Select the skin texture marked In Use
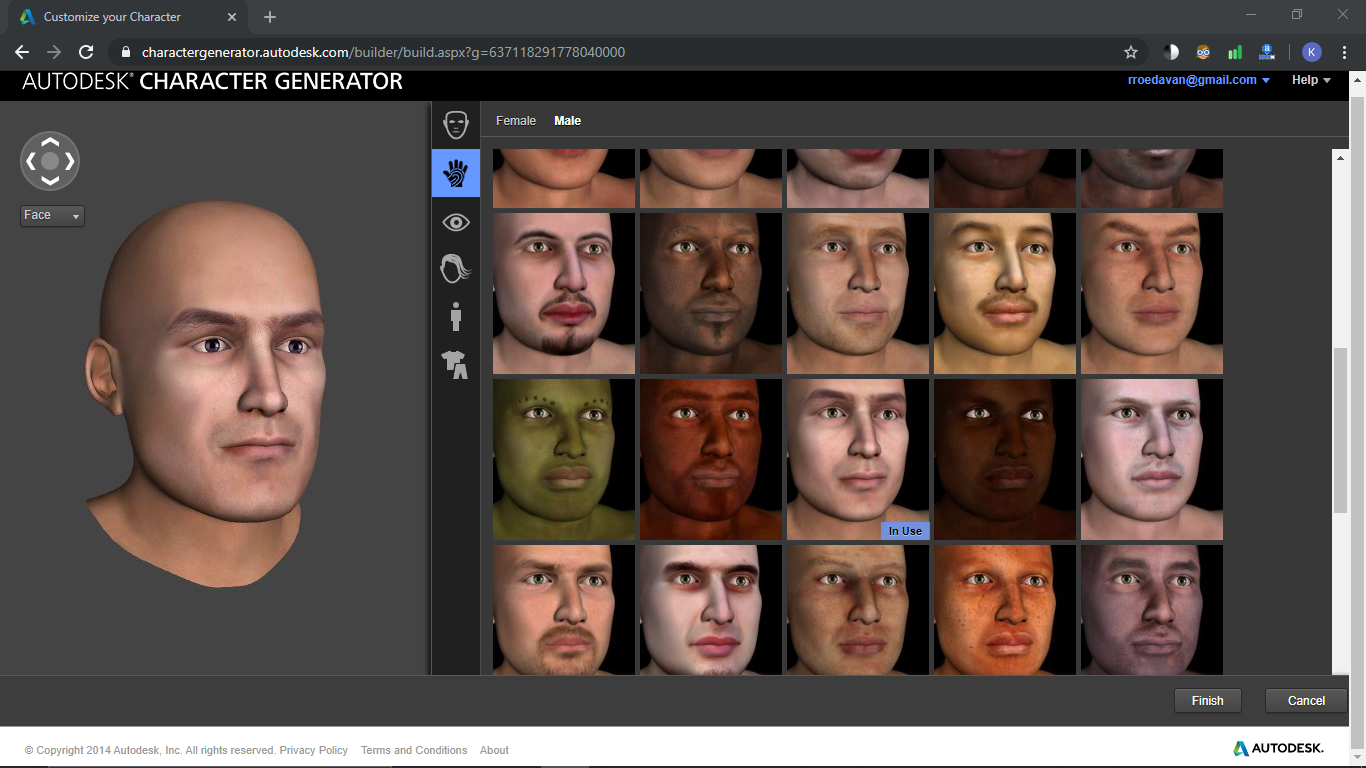Viewport: 1366px width, 768px height. 857,459
